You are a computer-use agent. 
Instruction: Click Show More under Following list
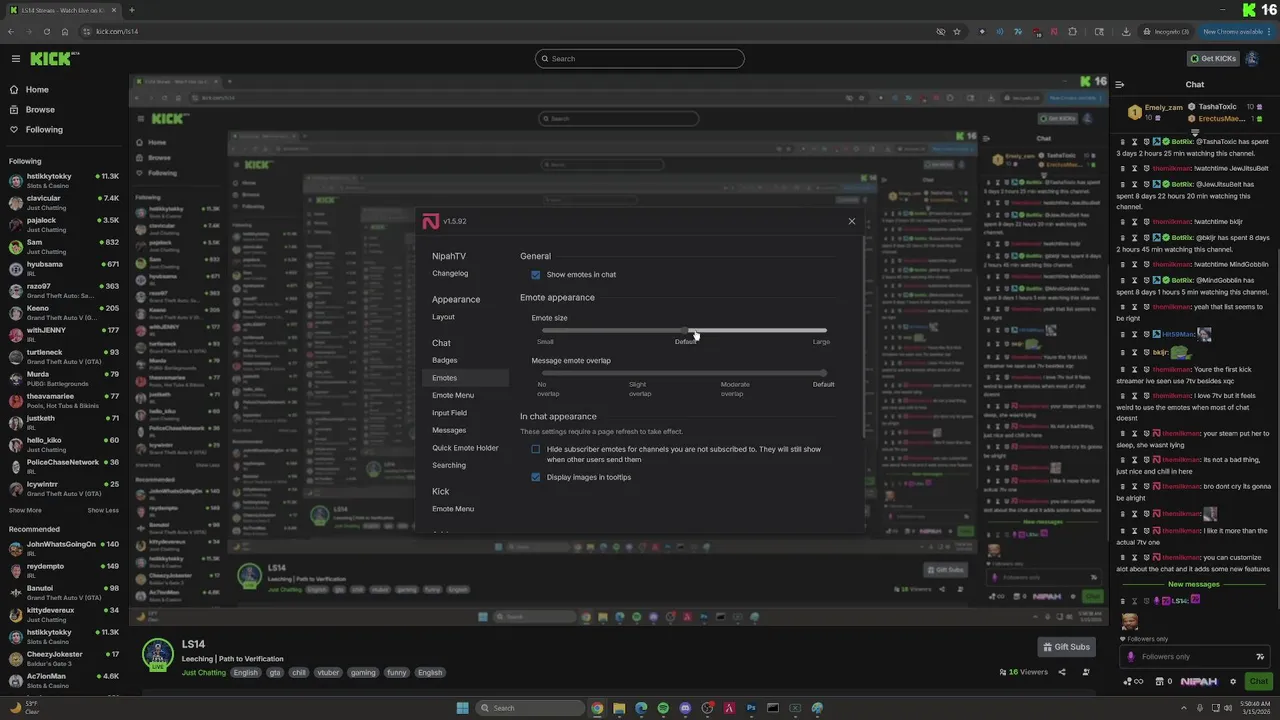click(25, 510)
